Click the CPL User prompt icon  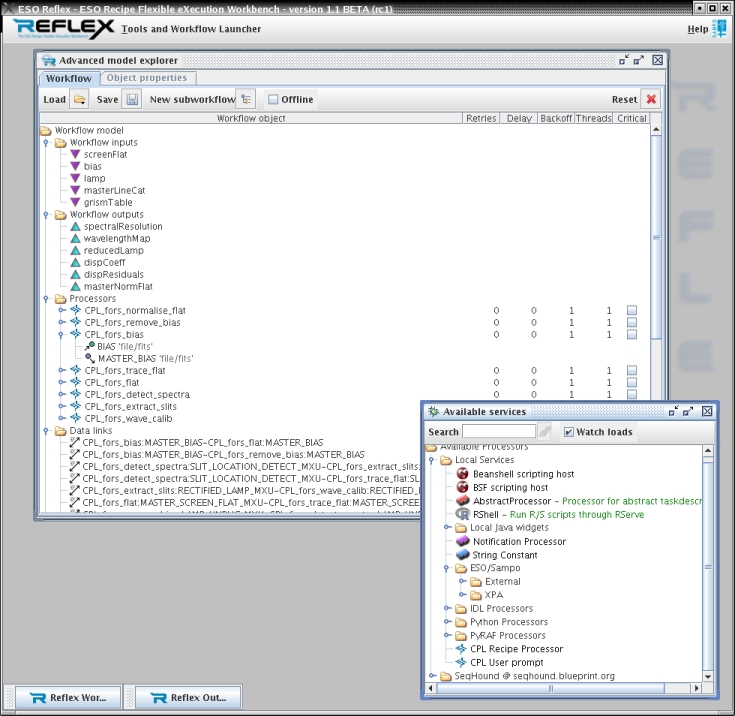click(461, 663)
